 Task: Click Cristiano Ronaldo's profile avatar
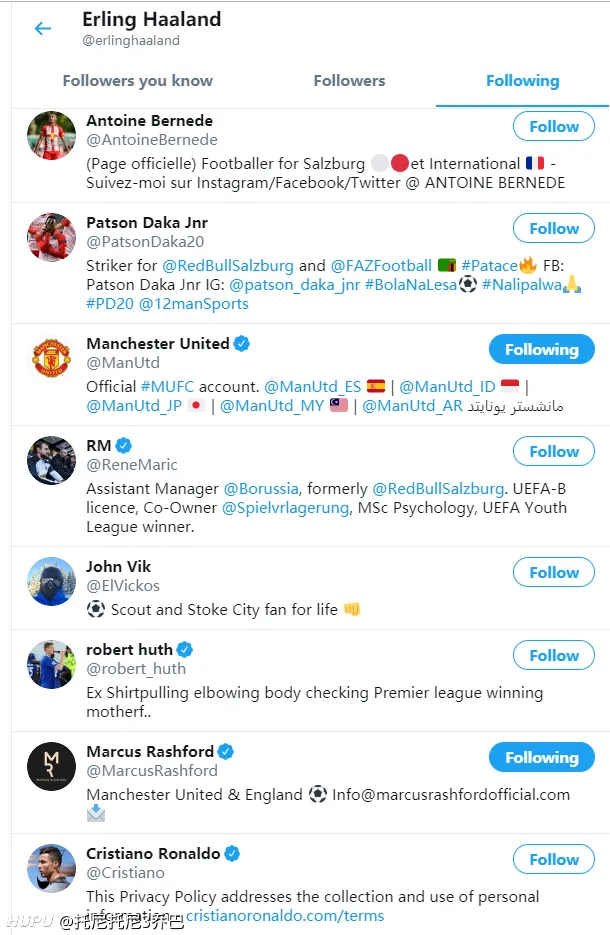click(51, 868)
